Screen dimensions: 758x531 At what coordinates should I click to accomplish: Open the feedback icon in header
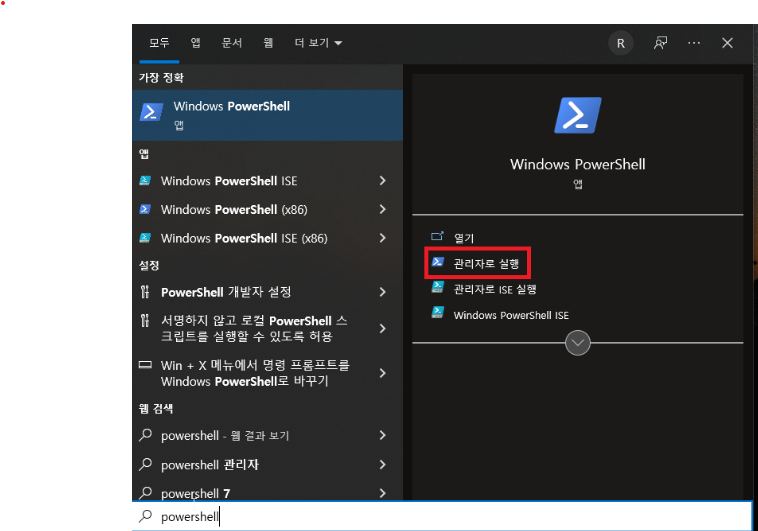pos(660,43)
